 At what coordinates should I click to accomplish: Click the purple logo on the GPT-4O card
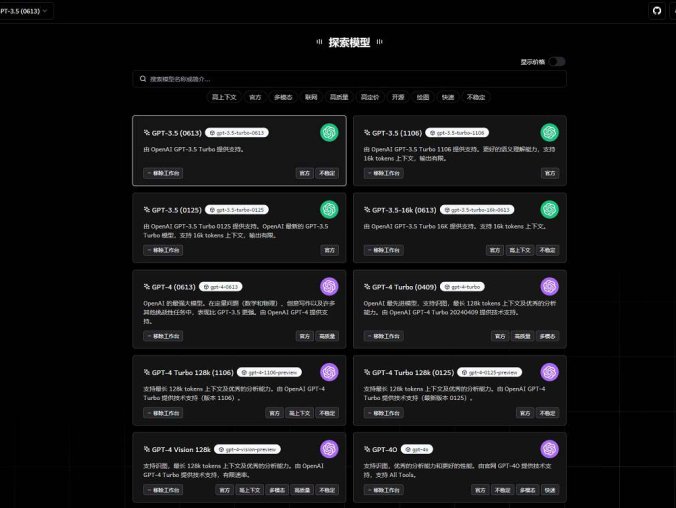(x=549, y=449)
